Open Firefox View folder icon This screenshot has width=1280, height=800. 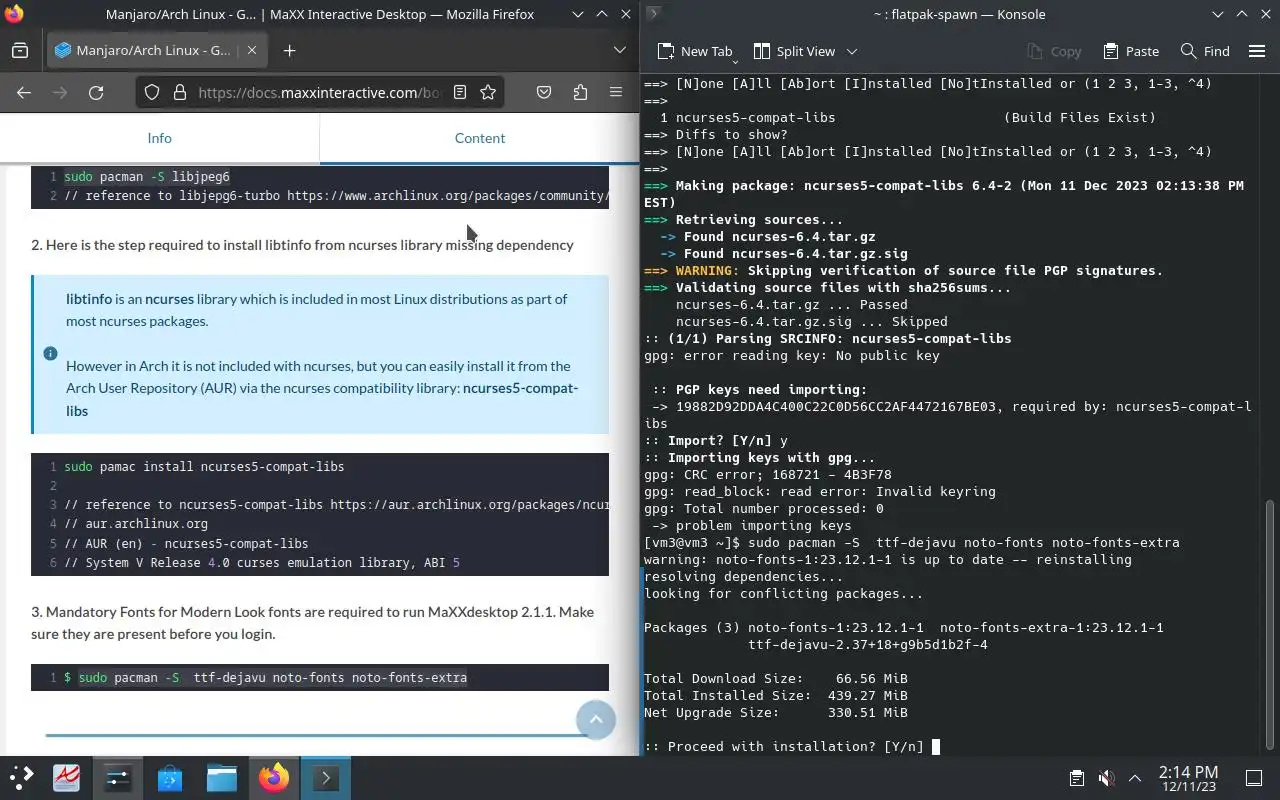20,51
